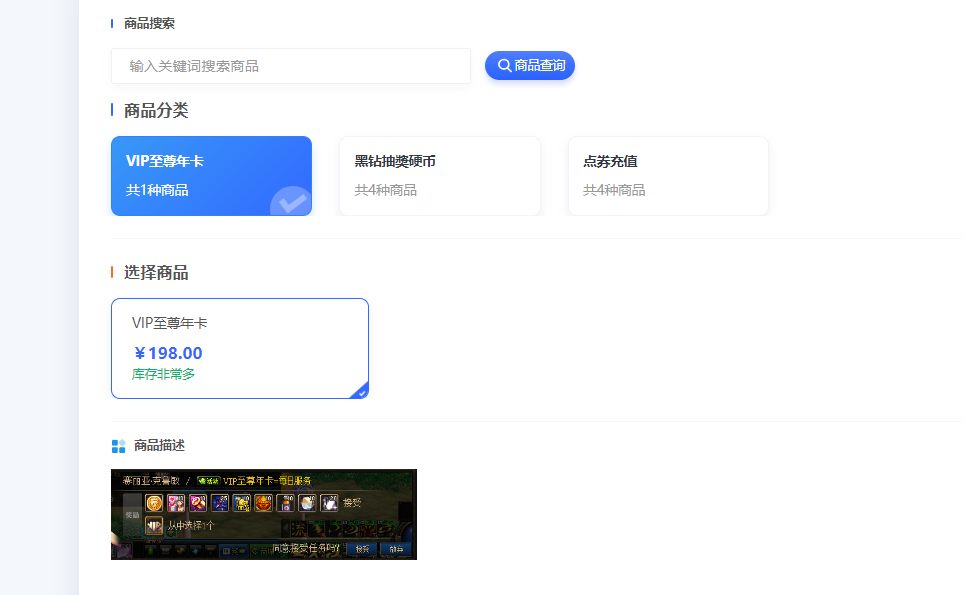
Task: Open the product description game screenshot
Action: tap(263, 514)
